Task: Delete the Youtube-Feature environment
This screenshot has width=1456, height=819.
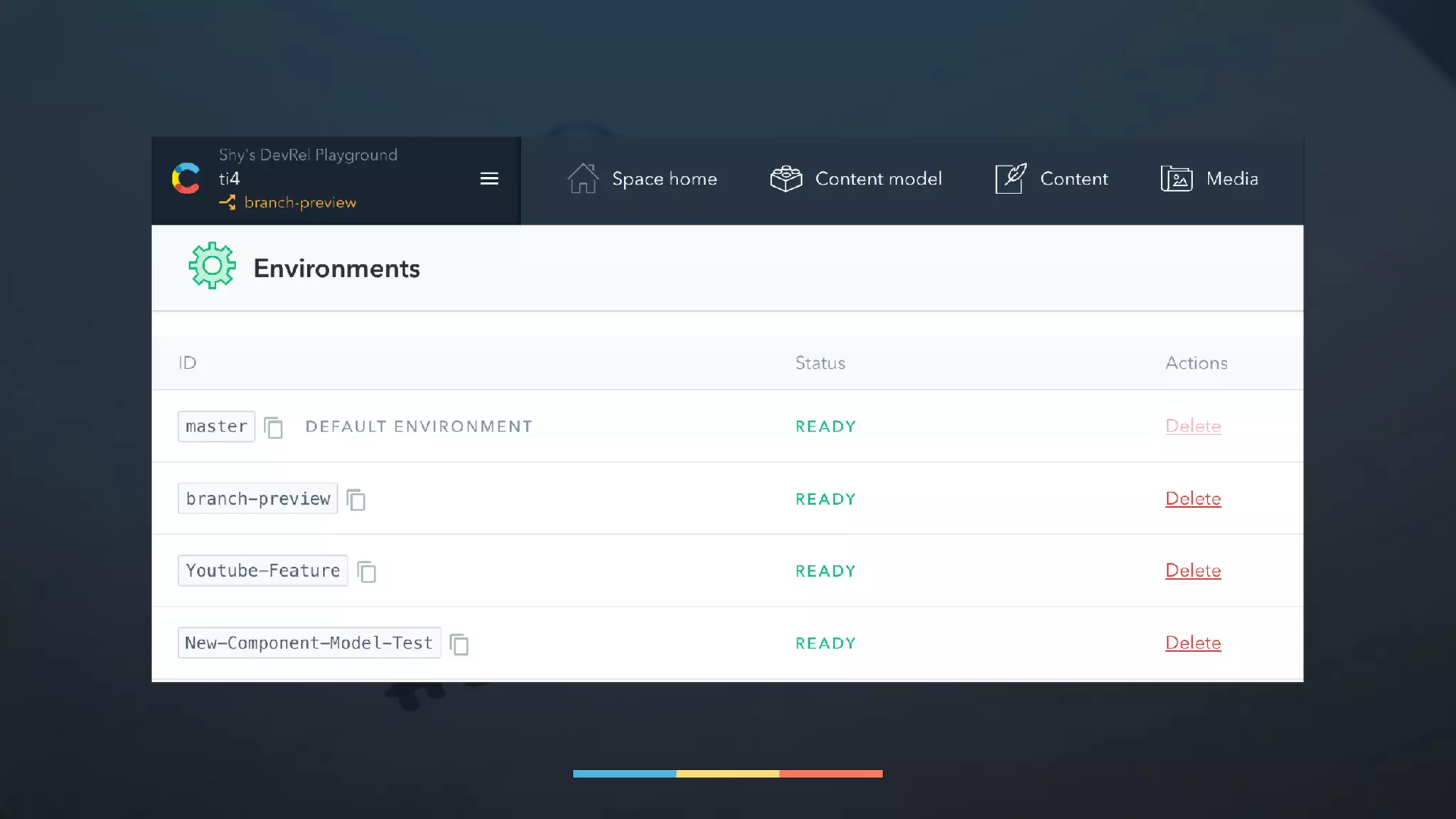Action: [1193, 571]
